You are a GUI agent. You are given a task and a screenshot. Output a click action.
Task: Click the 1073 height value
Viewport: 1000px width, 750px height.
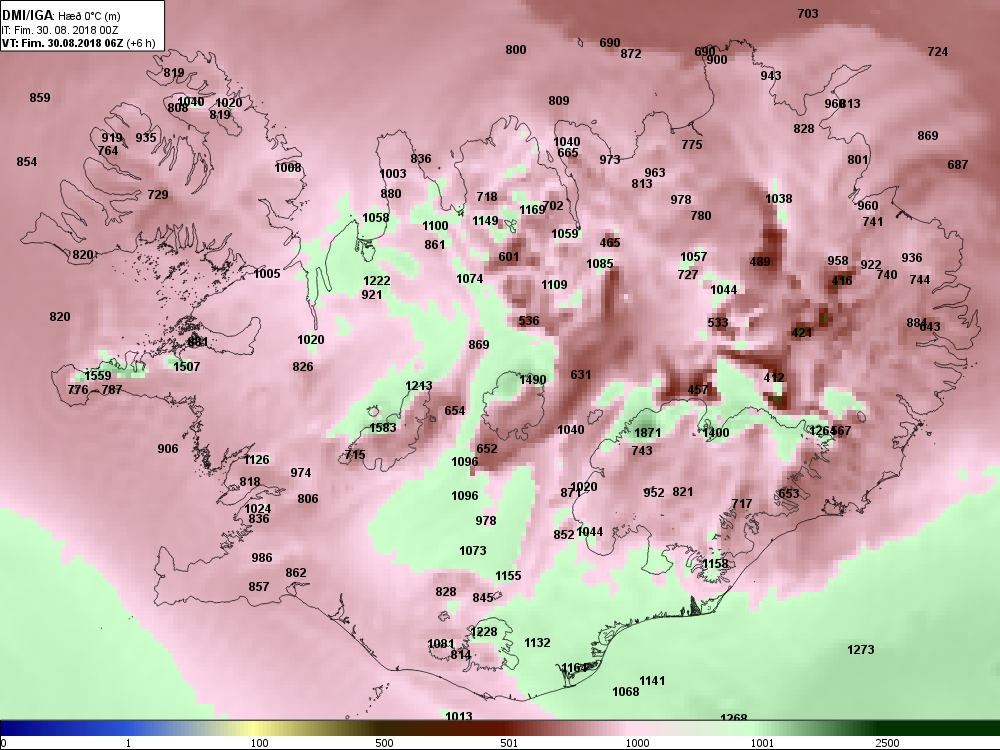point(473,550)
